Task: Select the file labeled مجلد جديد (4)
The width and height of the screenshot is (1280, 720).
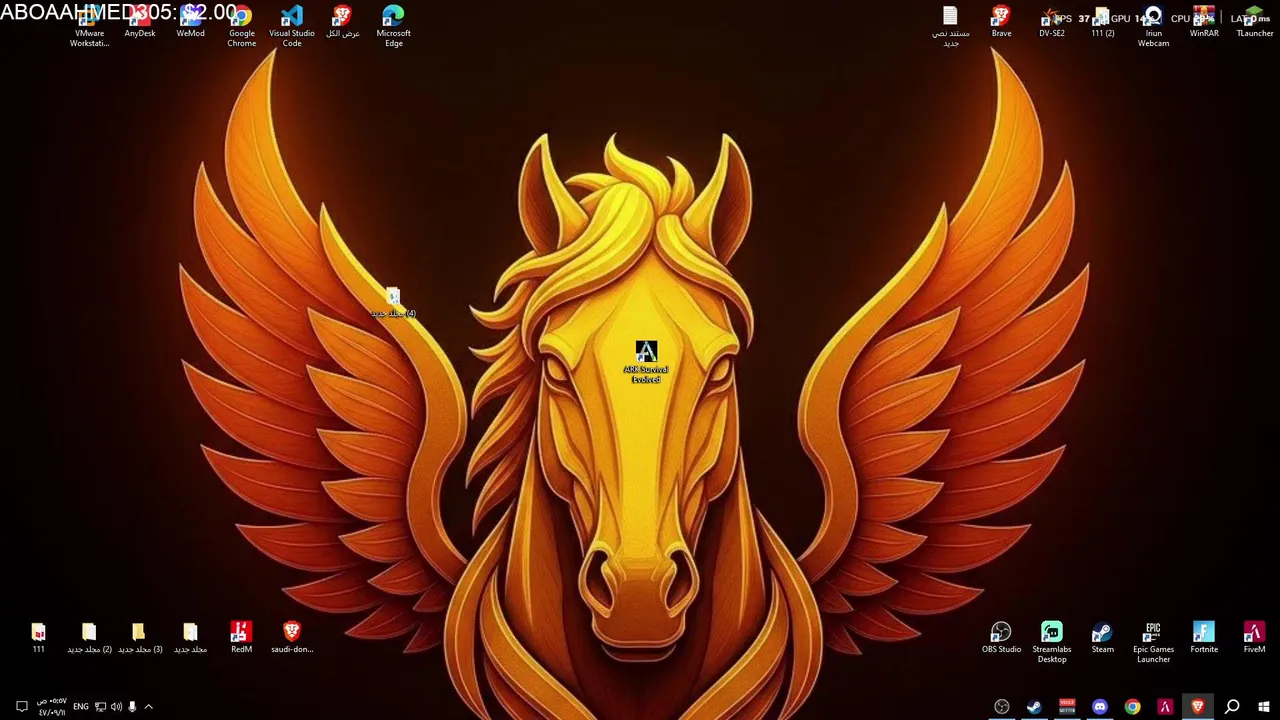Action: (393, 304)
